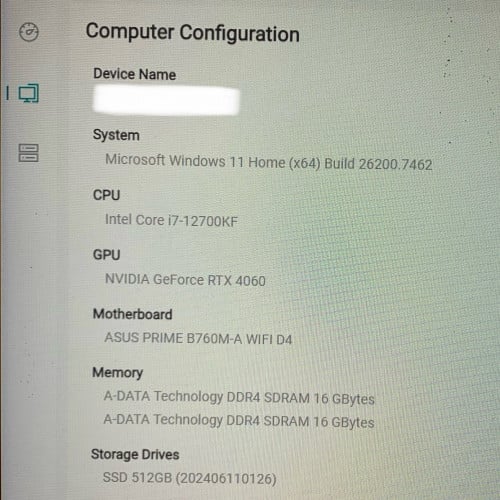Click the active tab indicator bar beside monitor icon
500x500 pixels.
click(x=7, y=93)
